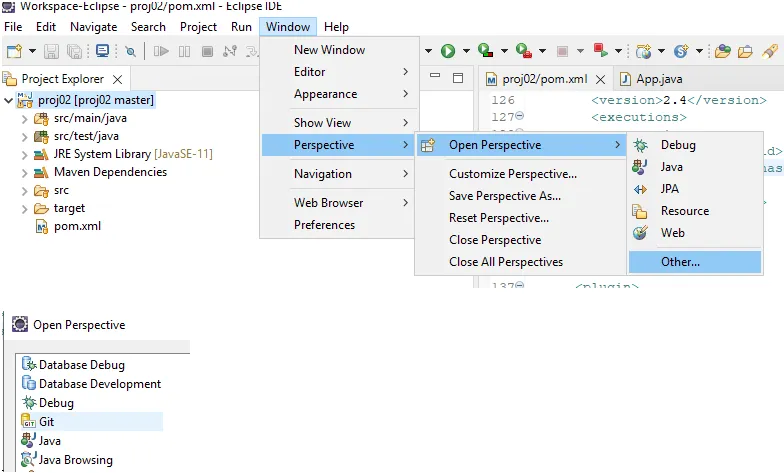Click the Disconnect debug icon
This screenshot has width=784, height=473.
click(x=230, y=51)
